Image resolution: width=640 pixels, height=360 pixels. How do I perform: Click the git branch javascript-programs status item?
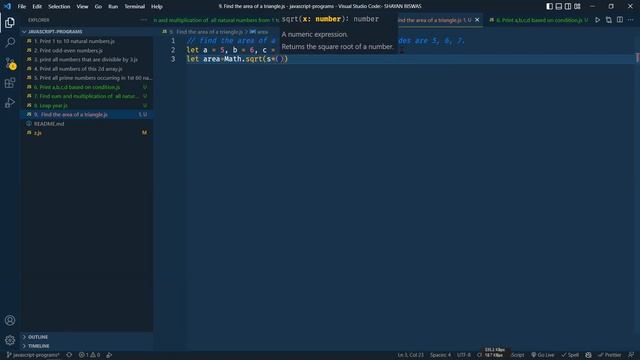coord(33,355)
